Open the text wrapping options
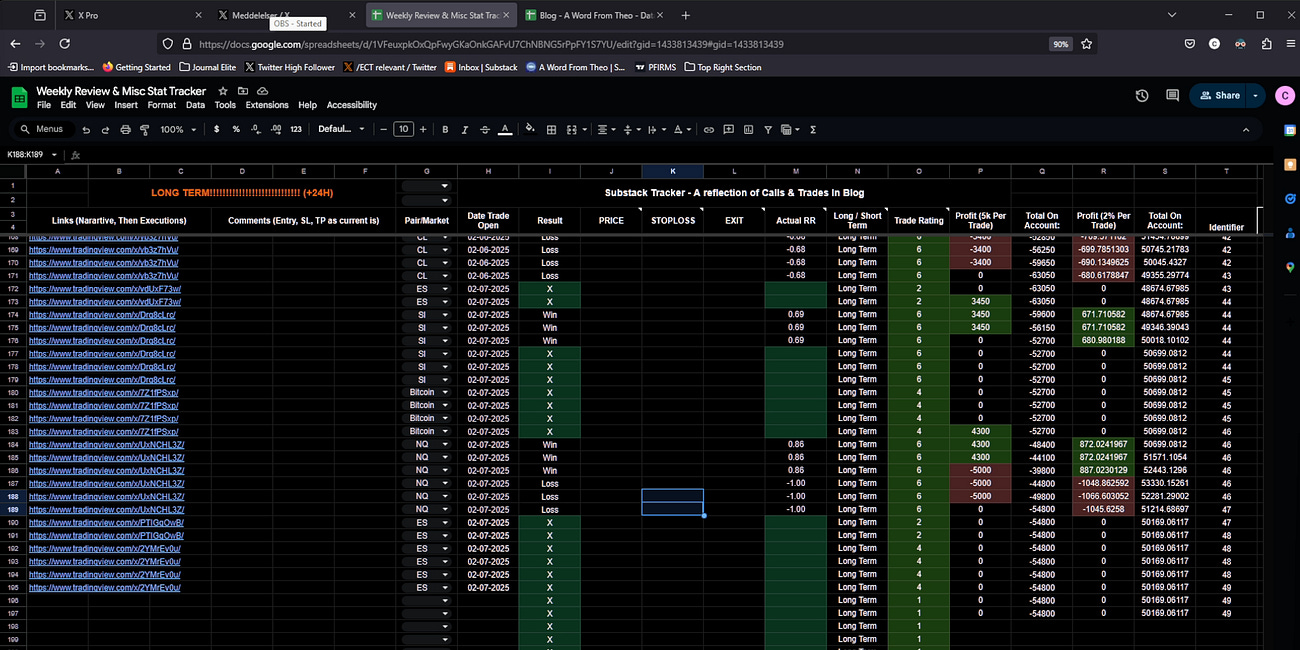The image size is (1300, 650). click(x=656, y=129)
